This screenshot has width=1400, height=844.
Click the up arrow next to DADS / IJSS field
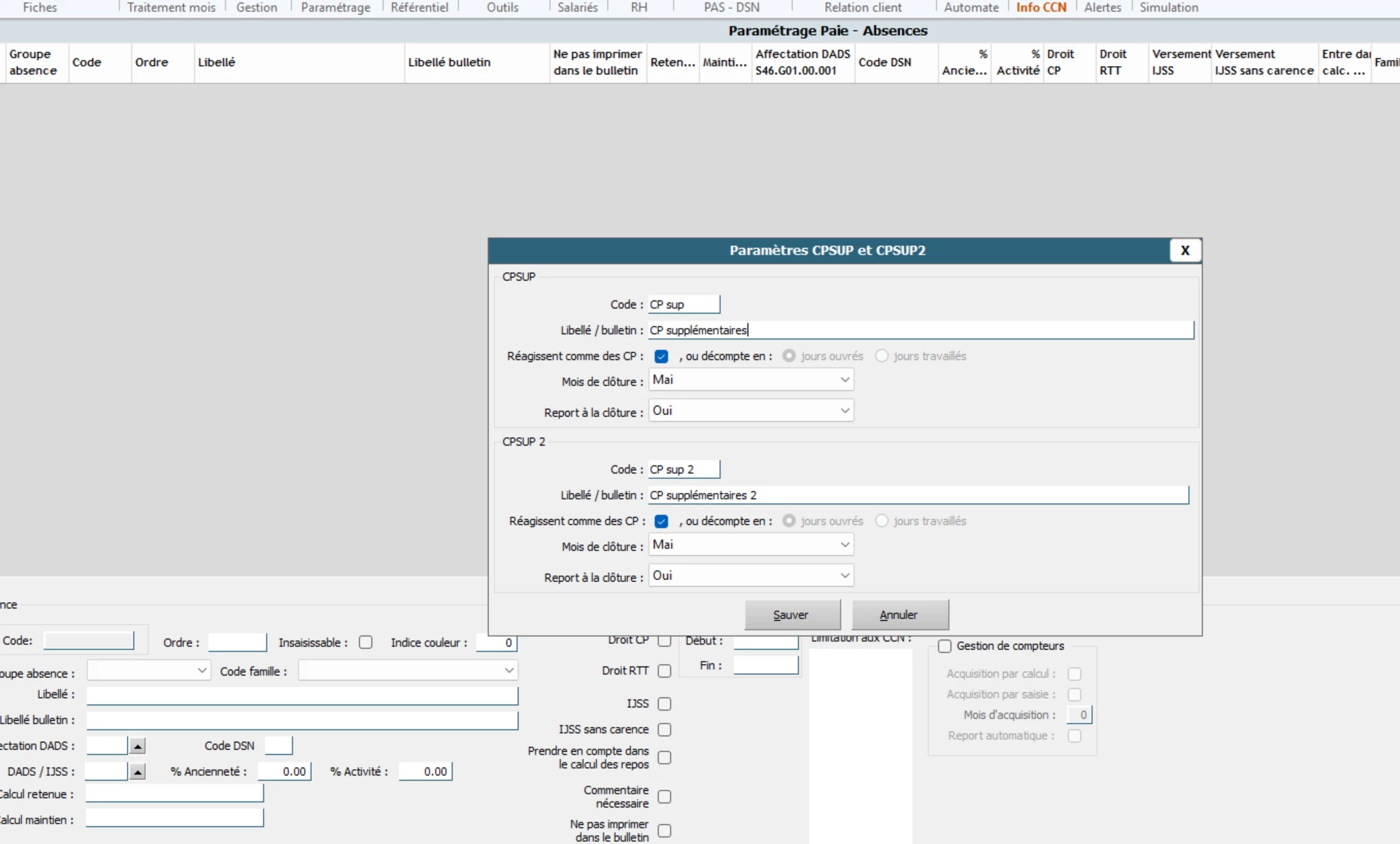coord(137,772)
